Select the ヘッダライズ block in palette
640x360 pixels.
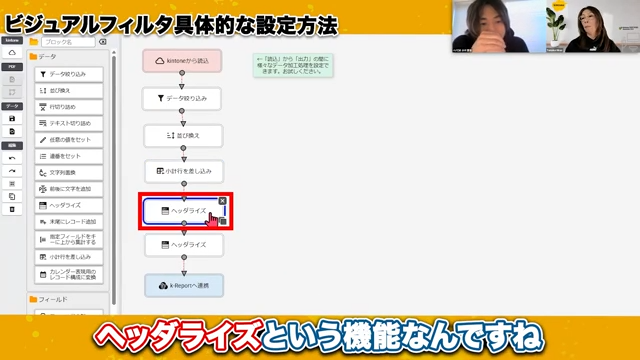click(x=69, y=205)
